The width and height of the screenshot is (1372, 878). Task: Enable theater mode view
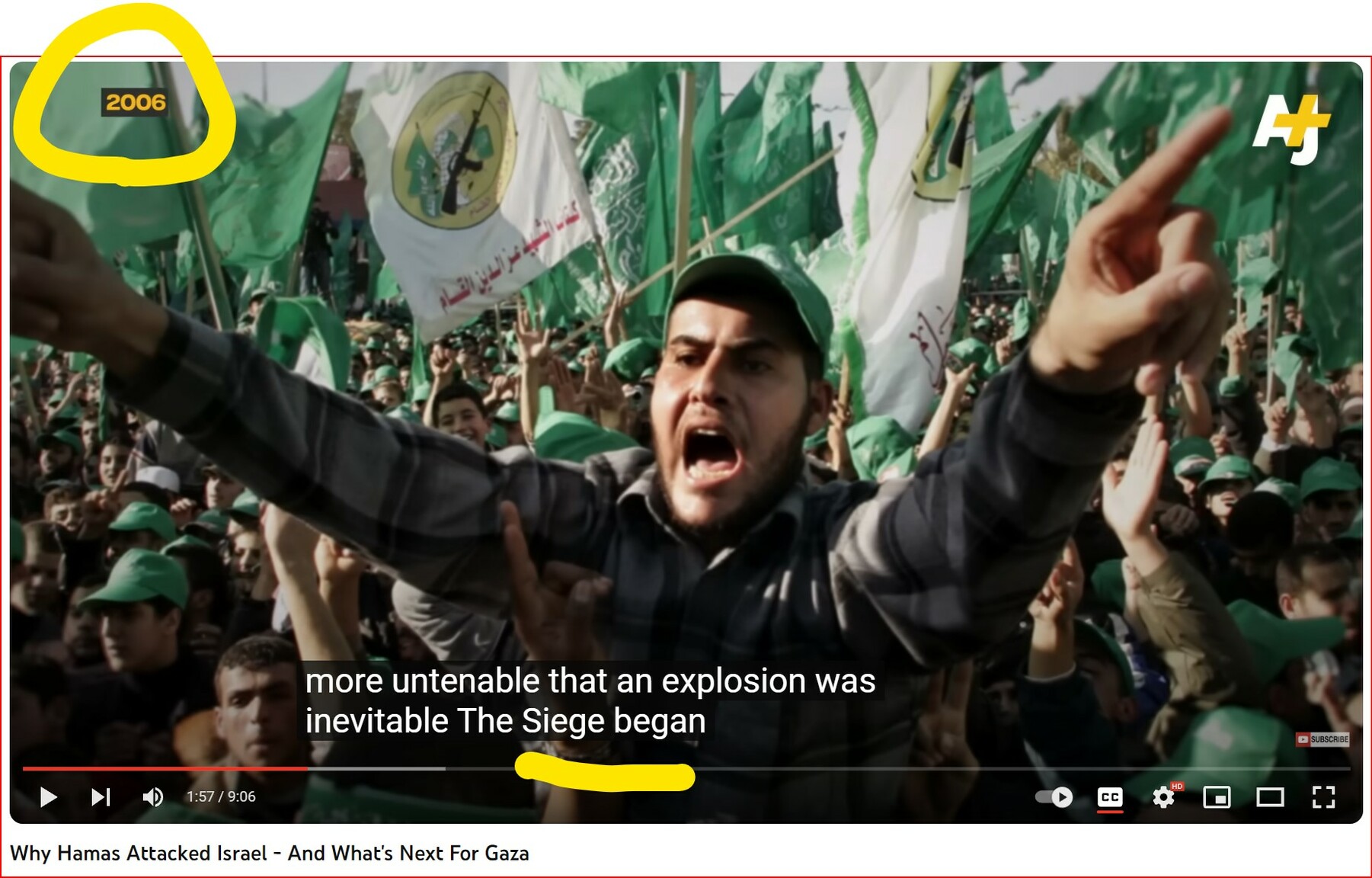(x=1270, y=797)
